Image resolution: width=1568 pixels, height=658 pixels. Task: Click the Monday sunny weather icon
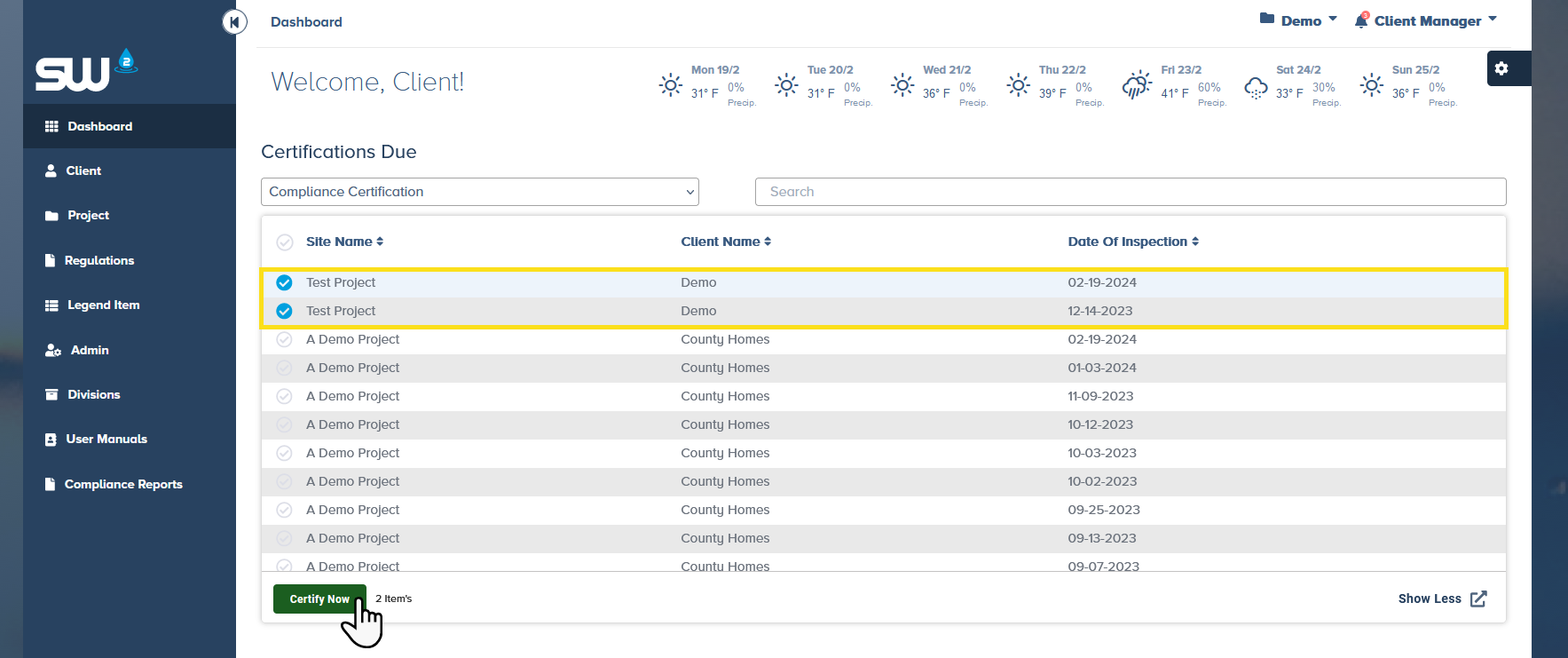tap(671, 85)
